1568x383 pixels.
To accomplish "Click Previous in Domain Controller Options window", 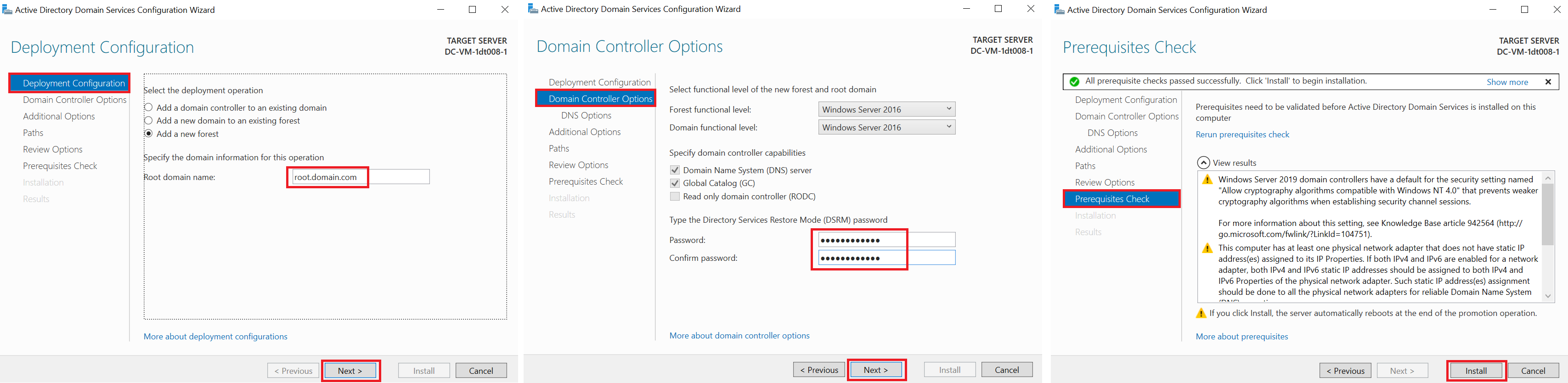I will (x=819, y=370).
